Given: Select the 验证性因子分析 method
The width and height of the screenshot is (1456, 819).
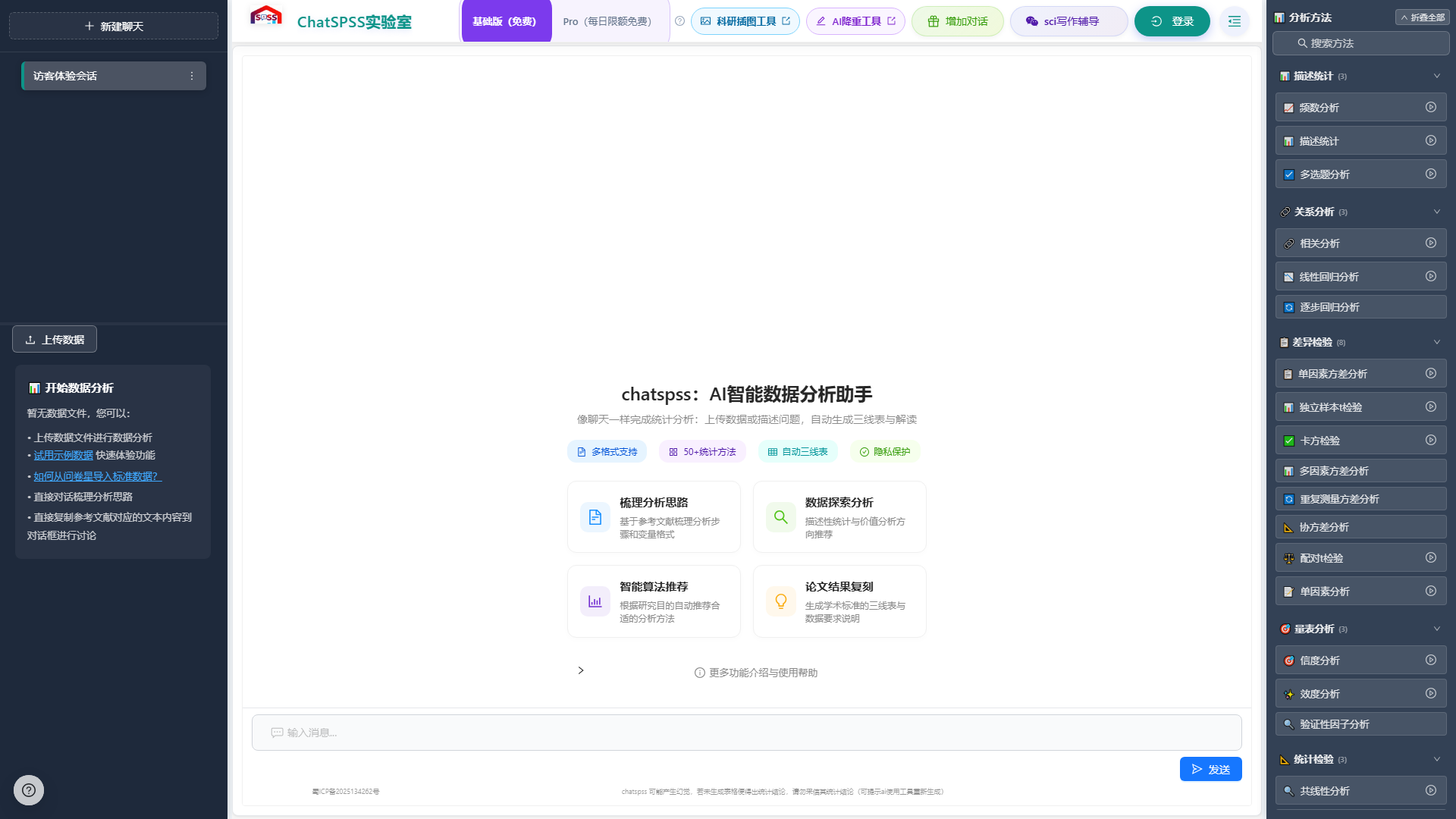Looking at the screenshot, I should [x=1360, y=724].
